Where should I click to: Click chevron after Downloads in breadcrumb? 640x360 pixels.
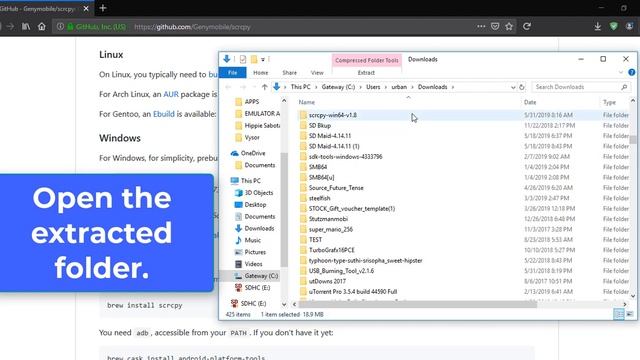point(453,87)
